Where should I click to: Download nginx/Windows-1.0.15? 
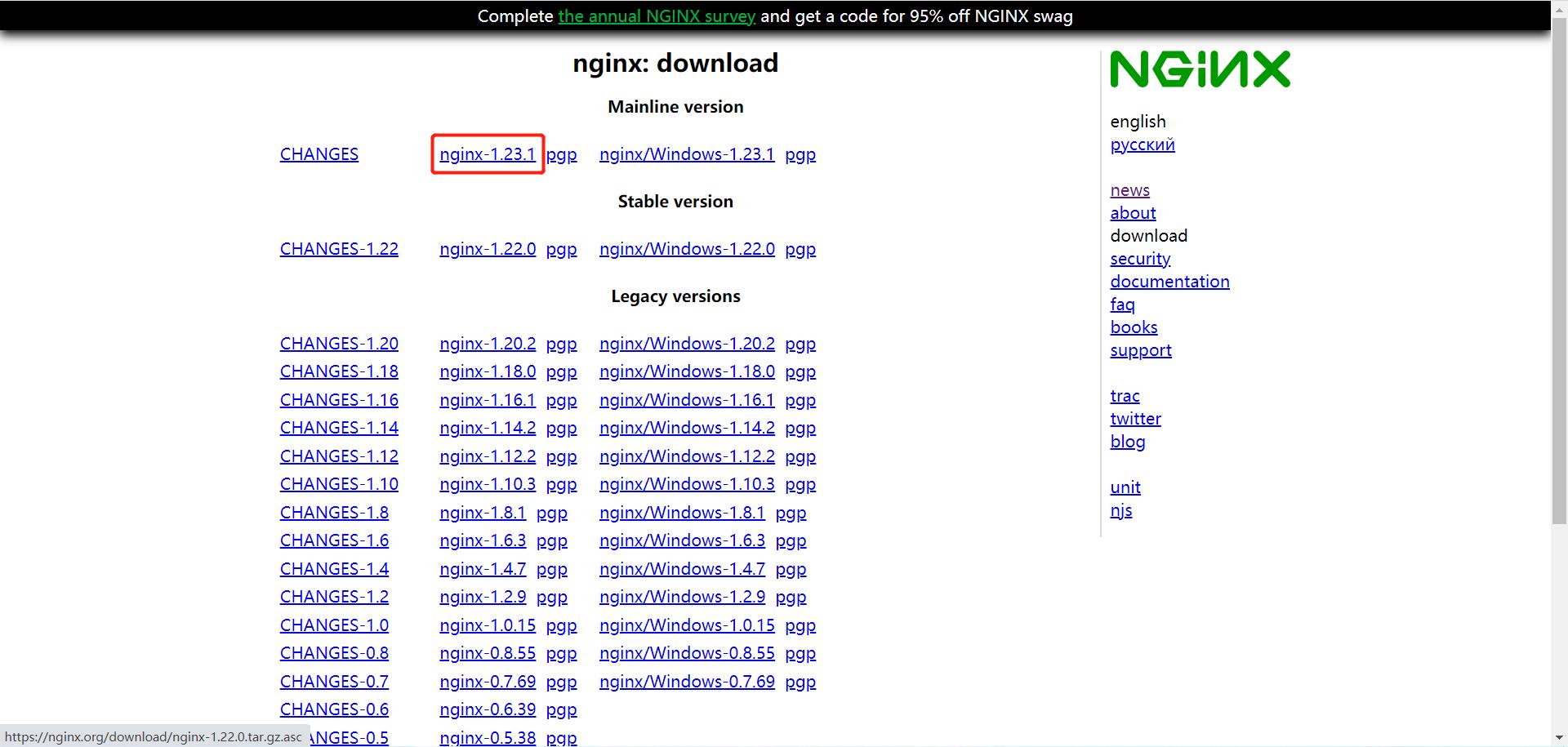click(x=687, y=625)
